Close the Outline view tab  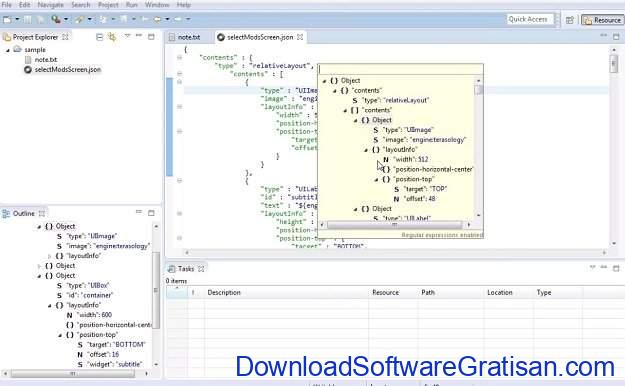[x=42, y=213]
